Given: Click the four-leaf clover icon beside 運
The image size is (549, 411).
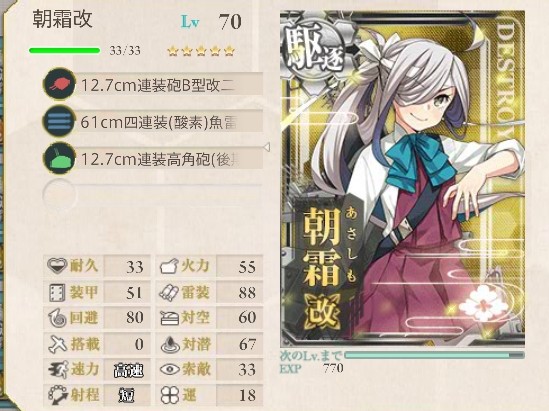Looking at the screenshot, I should pos(170,395).
